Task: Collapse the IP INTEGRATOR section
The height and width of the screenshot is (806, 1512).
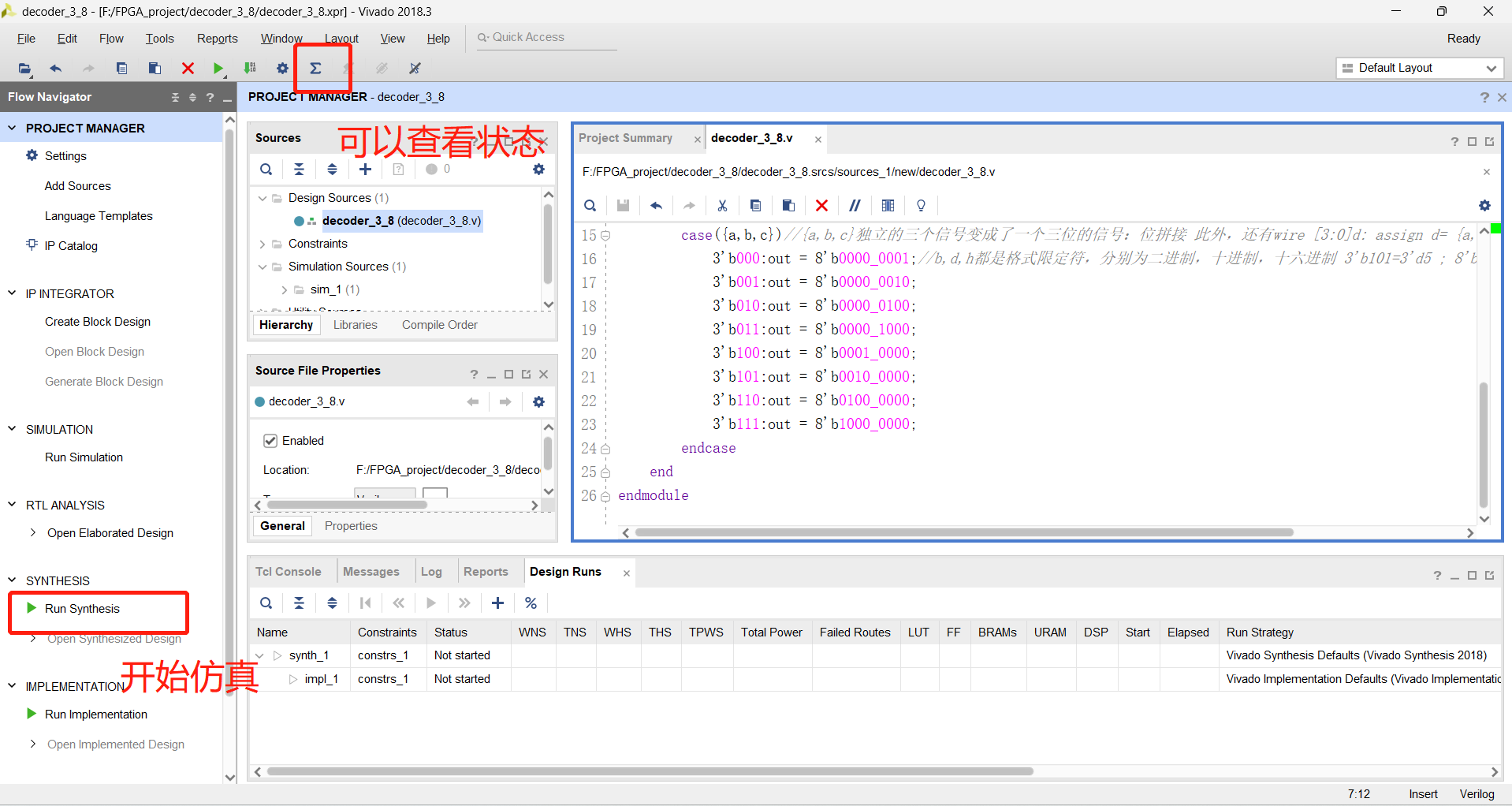Action: (x=12, y=293)
